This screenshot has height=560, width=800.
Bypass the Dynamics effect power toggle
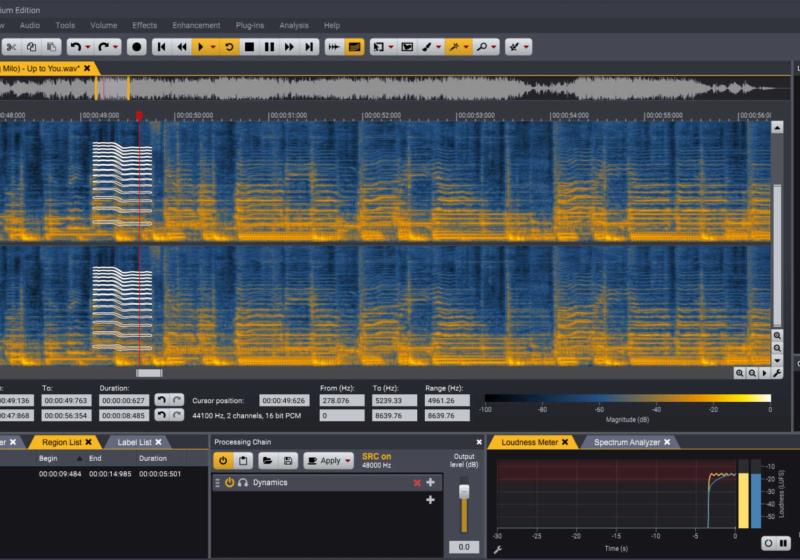tap(229, 482)
